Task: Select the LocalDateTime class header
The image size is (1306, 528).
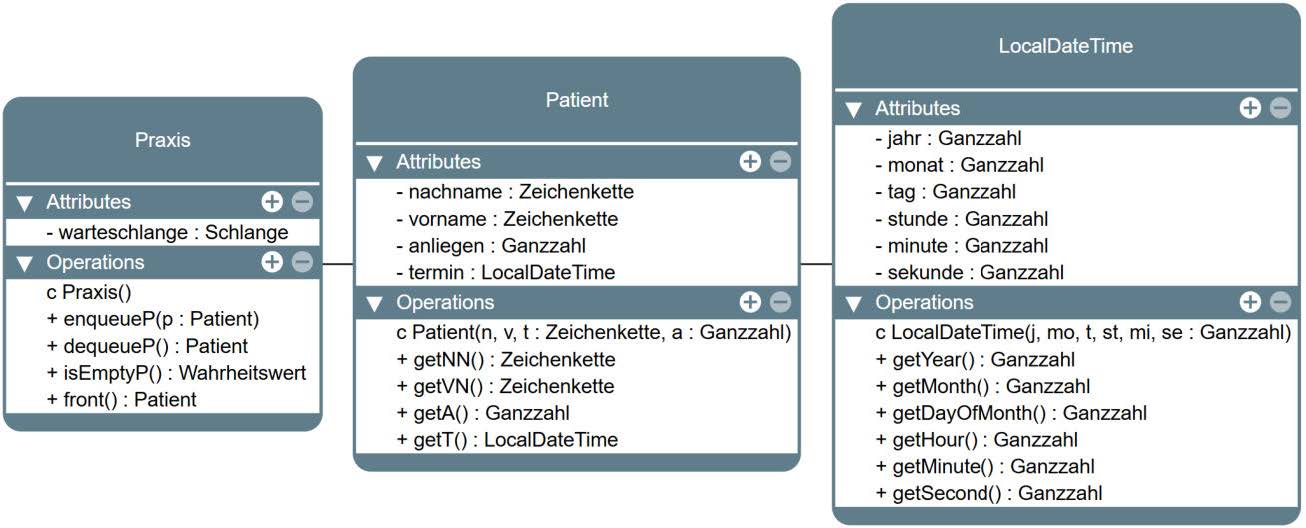Action: click(1065, 46)
